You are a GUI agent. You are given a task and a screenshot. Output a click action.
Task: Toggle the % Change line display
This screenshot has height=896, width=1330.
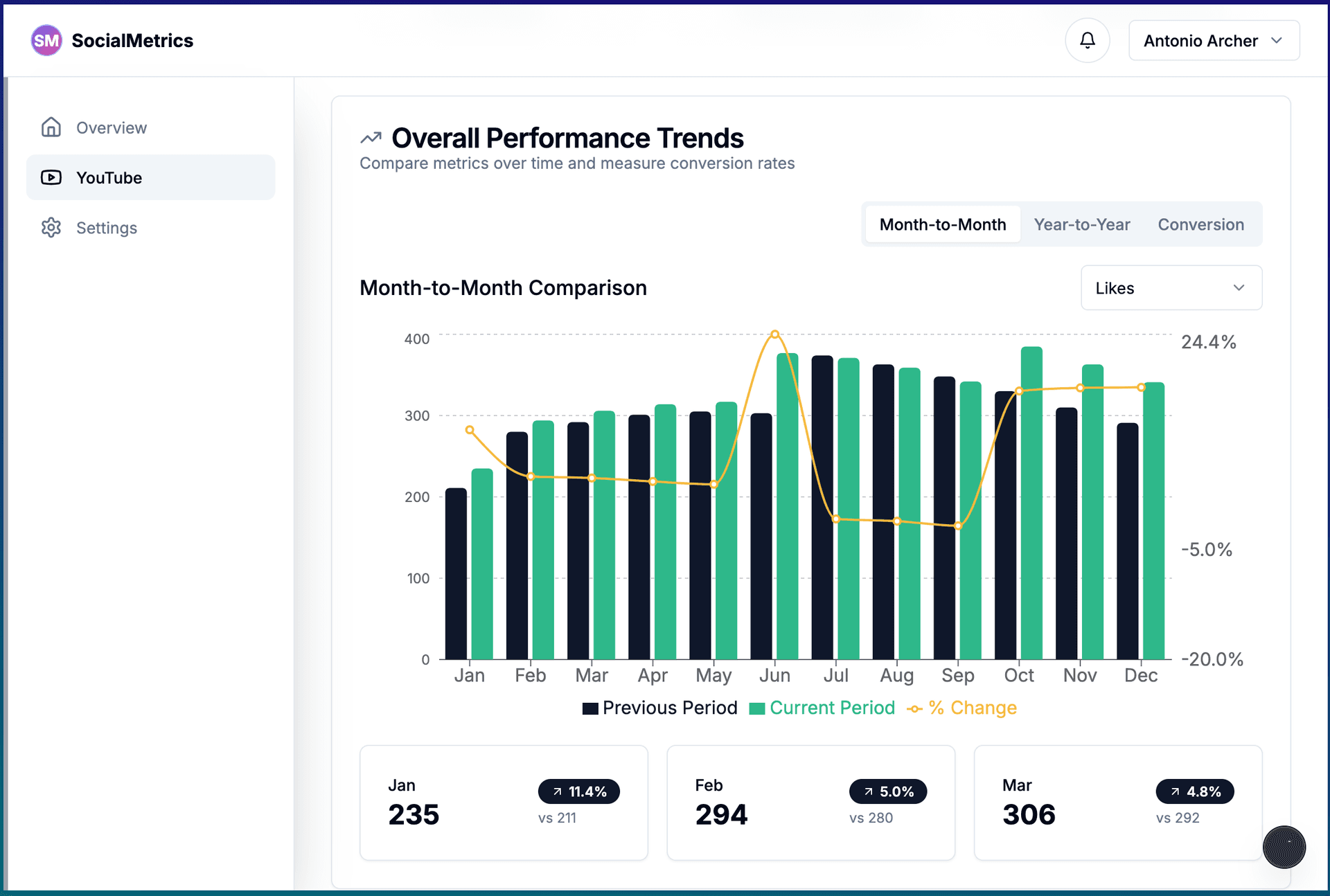[x=961, y=708]
